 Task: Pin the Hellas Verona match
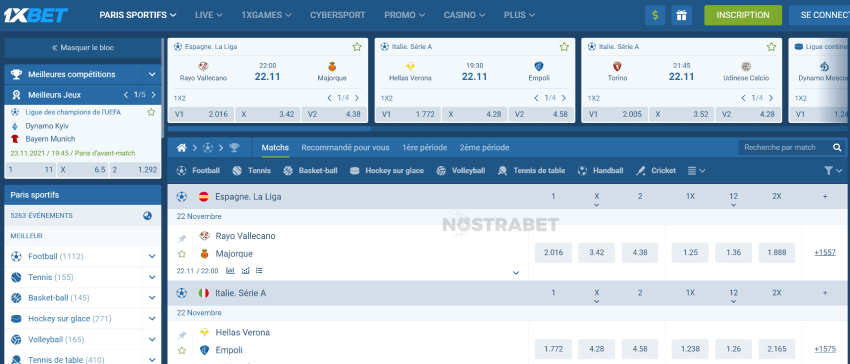182,335
